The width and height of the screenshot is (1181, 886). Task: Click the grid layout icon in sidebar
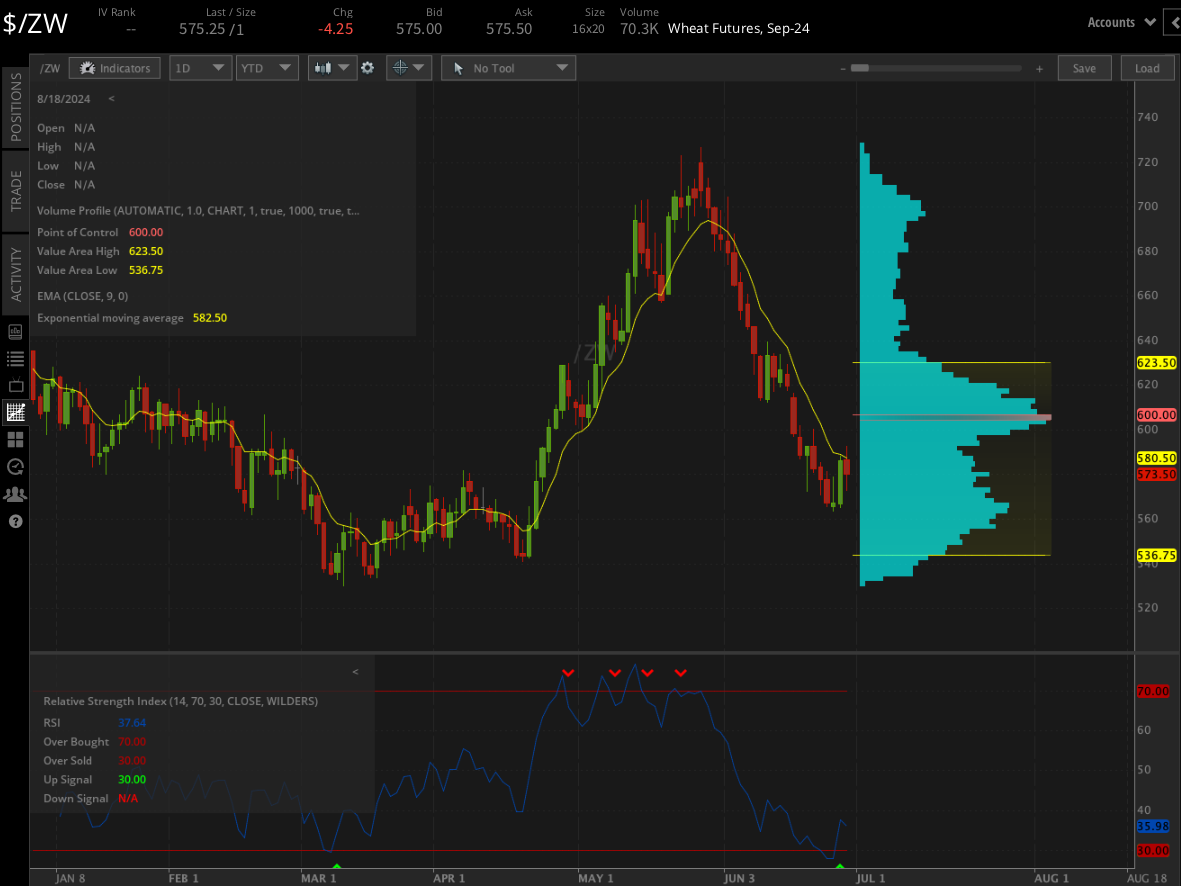tap(15, 440)
